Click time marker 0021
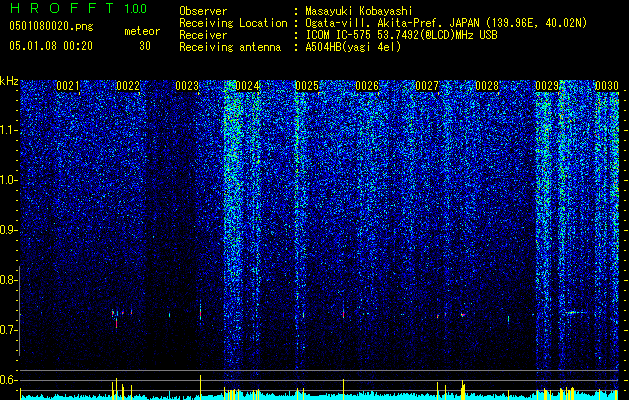629x400 pixels. (68, 86)
